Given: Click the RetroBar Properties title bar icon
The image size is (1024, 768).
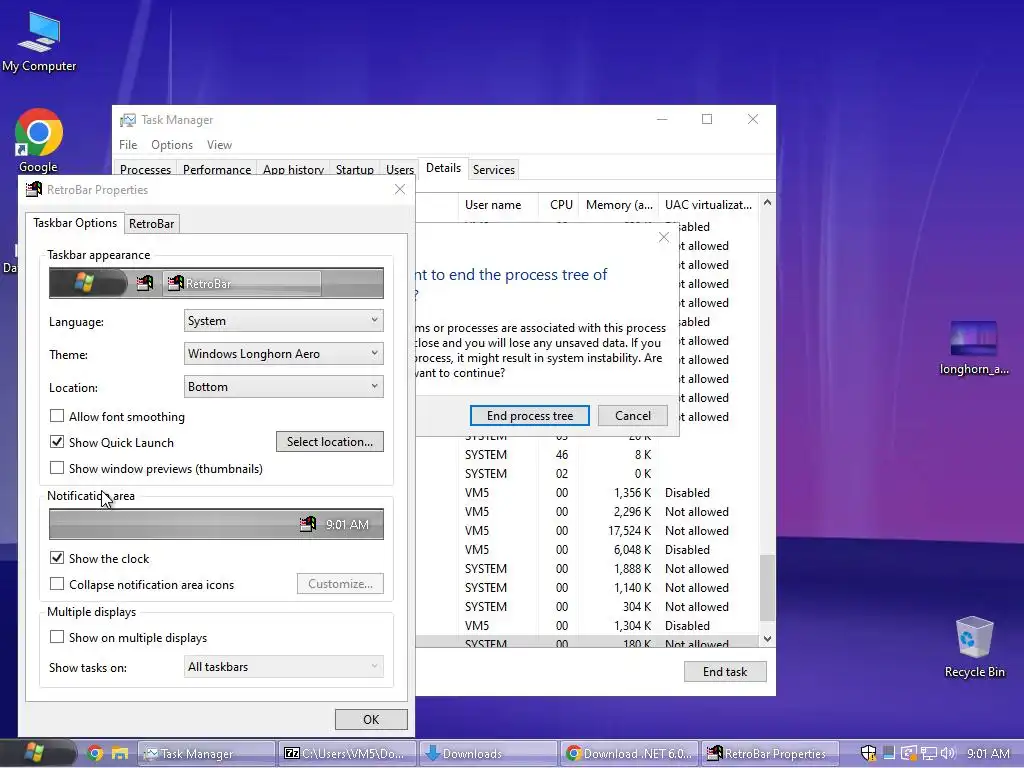Looking at the screenshot, I should (x=33, y=189).
